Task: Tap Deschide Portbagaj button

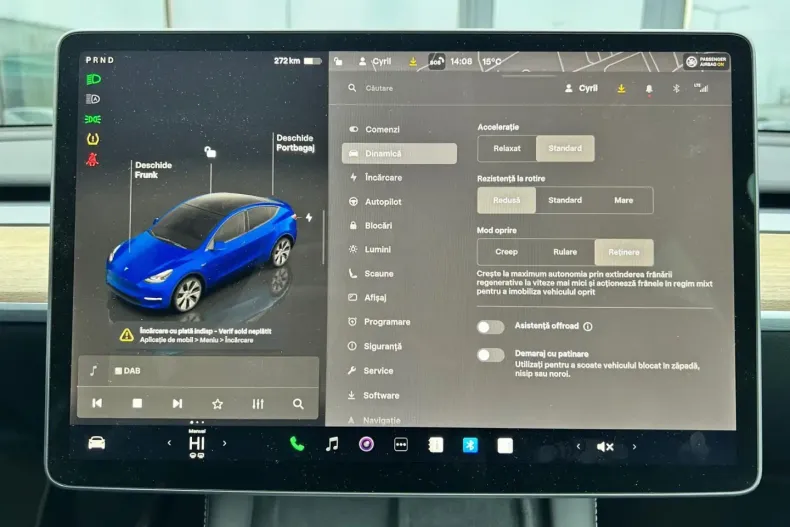Action: (295, 143)
